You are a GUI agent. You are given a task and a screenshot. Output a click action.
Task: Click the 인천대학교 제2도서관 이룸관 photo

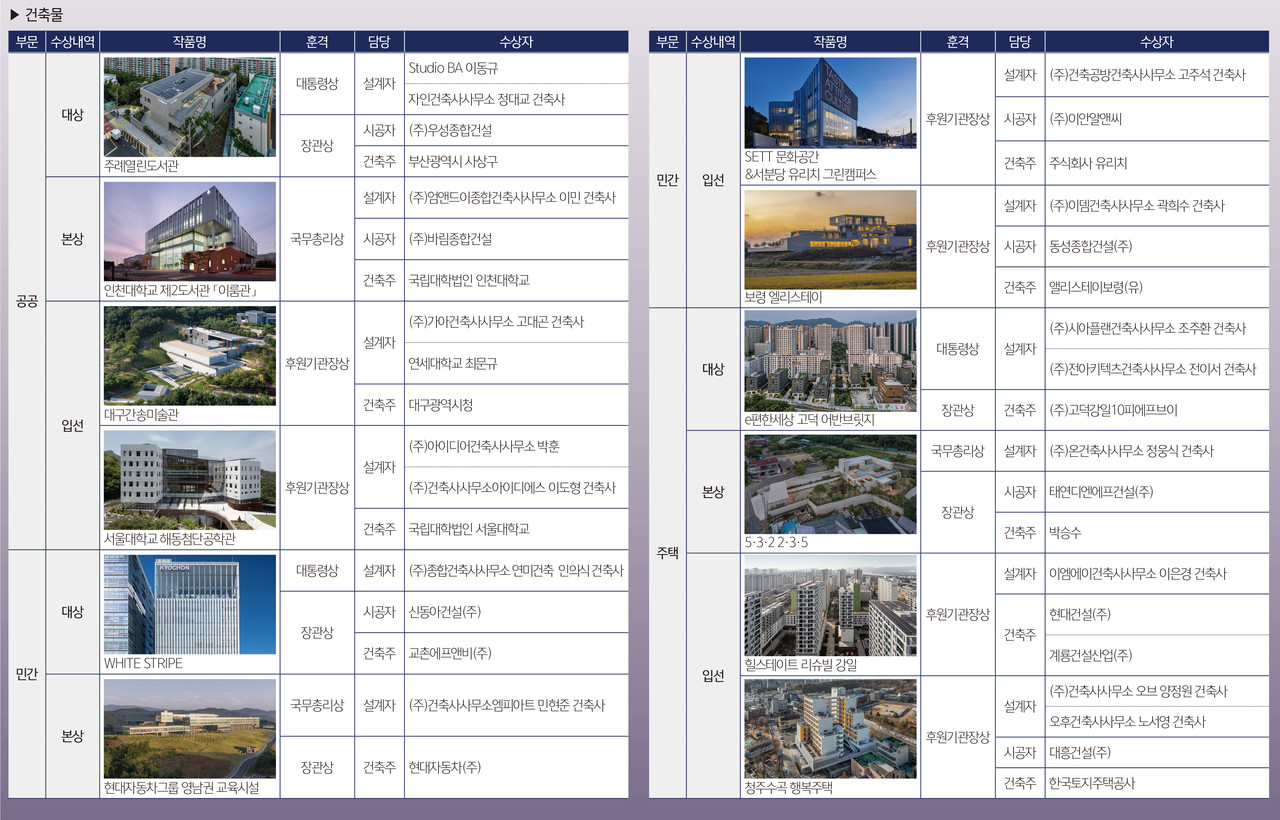[189, 231]
